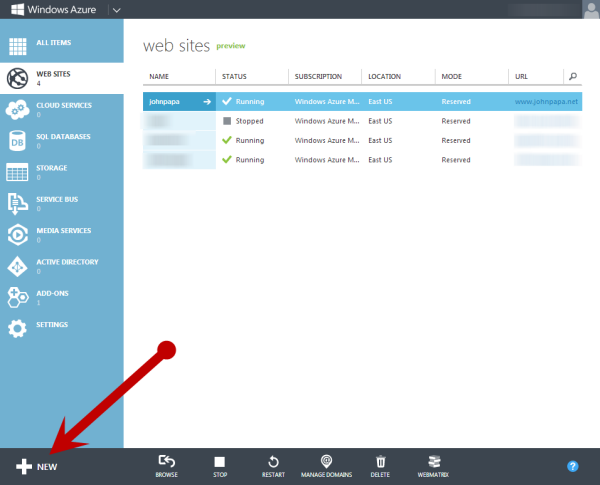Select the row with Stopped status
This screenshot has width=600, height=485.
(x=362, y=121)
